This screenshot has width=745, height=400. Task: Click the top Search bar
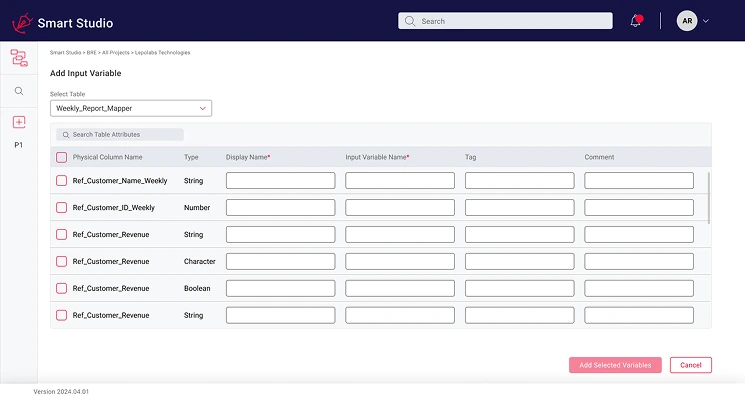pos(505,21)
